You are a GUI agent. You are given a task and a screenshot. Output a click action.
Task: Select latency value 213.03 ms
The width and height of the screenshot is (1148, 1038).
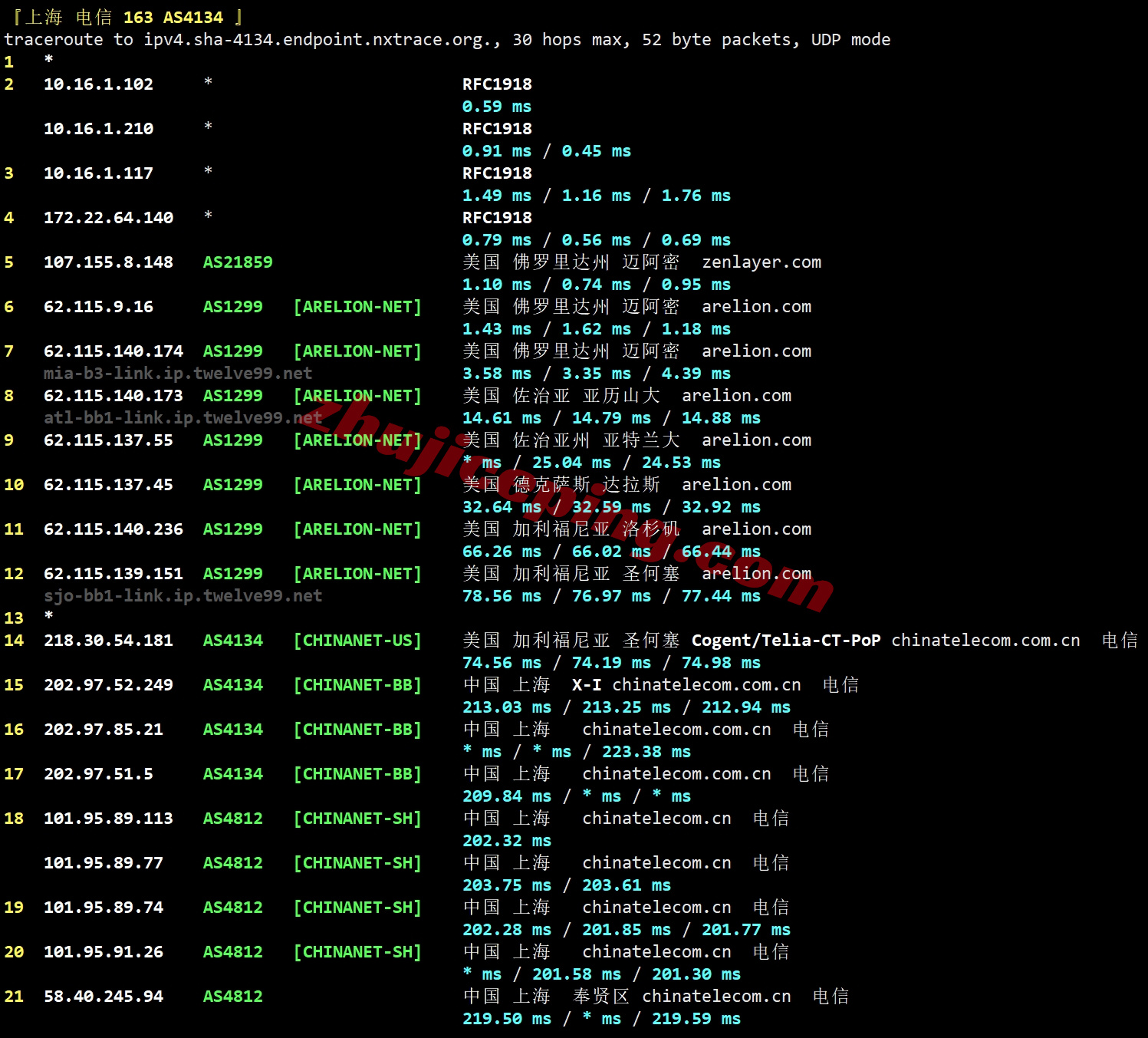pos(507,707)
